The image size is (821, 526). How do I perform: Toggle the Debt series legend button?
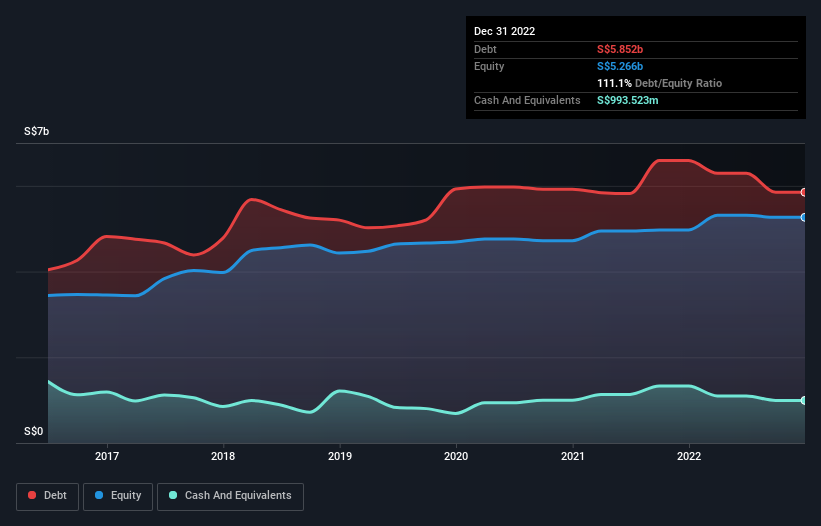48,496
